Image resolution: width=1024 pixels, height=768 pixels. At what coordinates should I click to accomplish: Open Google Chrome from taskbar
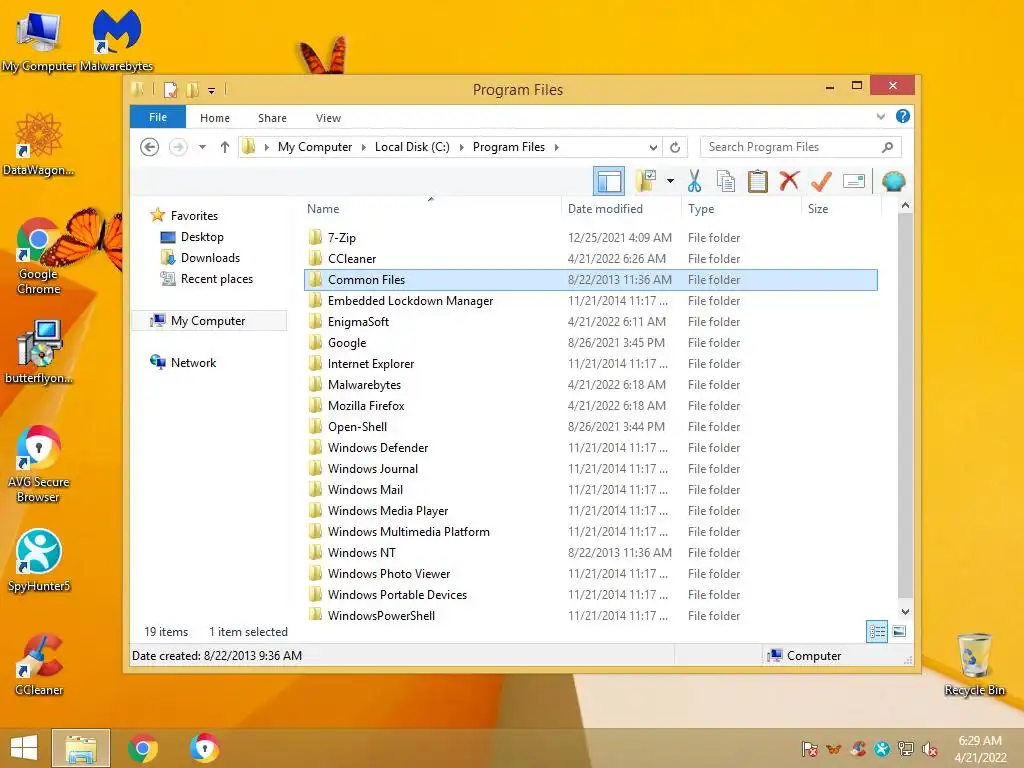pos(143,748)
